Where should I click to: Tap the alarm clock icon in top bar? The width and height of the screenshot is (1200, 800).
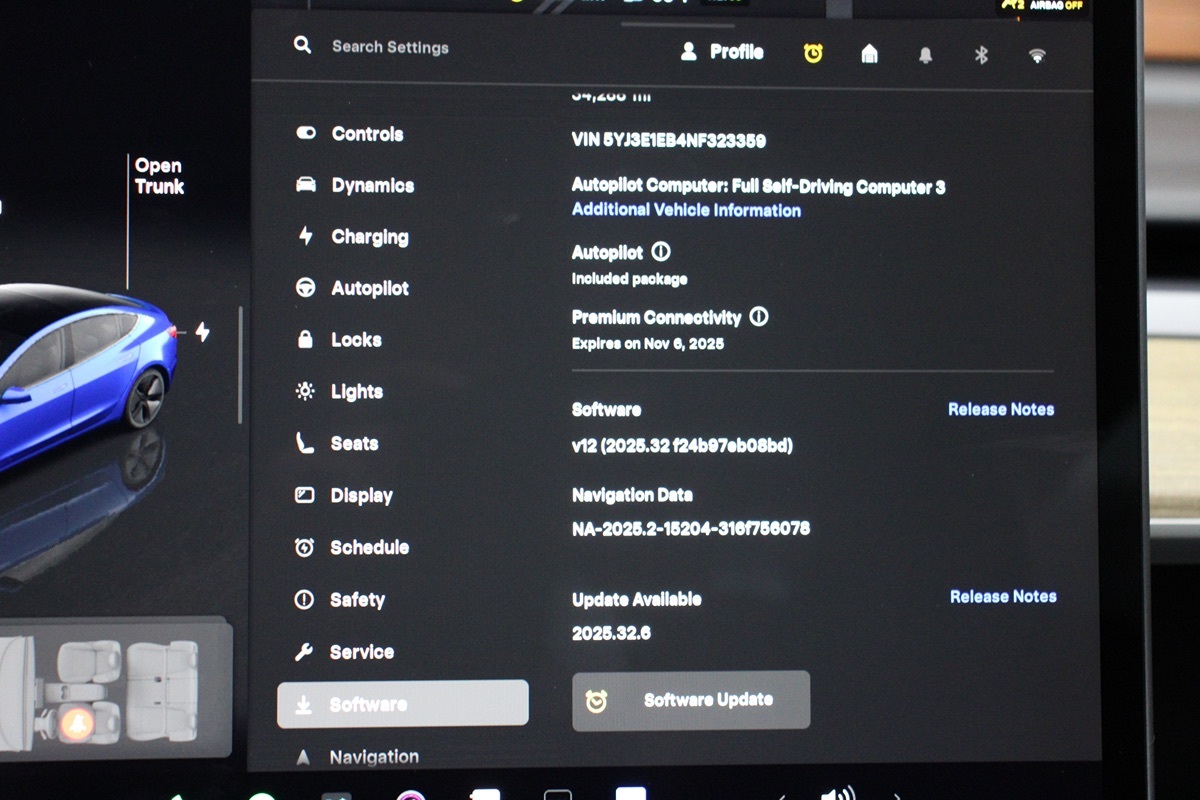coord(813,53)
